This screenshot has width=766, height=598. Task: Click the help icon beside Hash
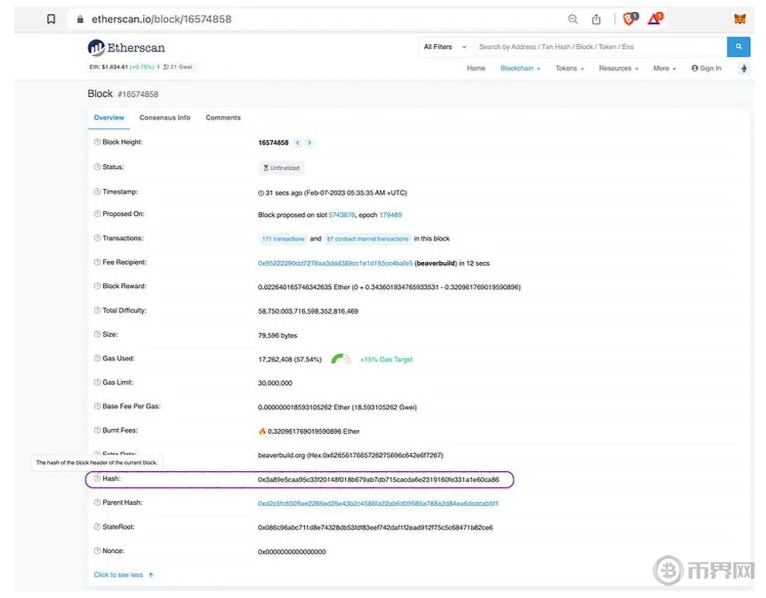(97, 479)
